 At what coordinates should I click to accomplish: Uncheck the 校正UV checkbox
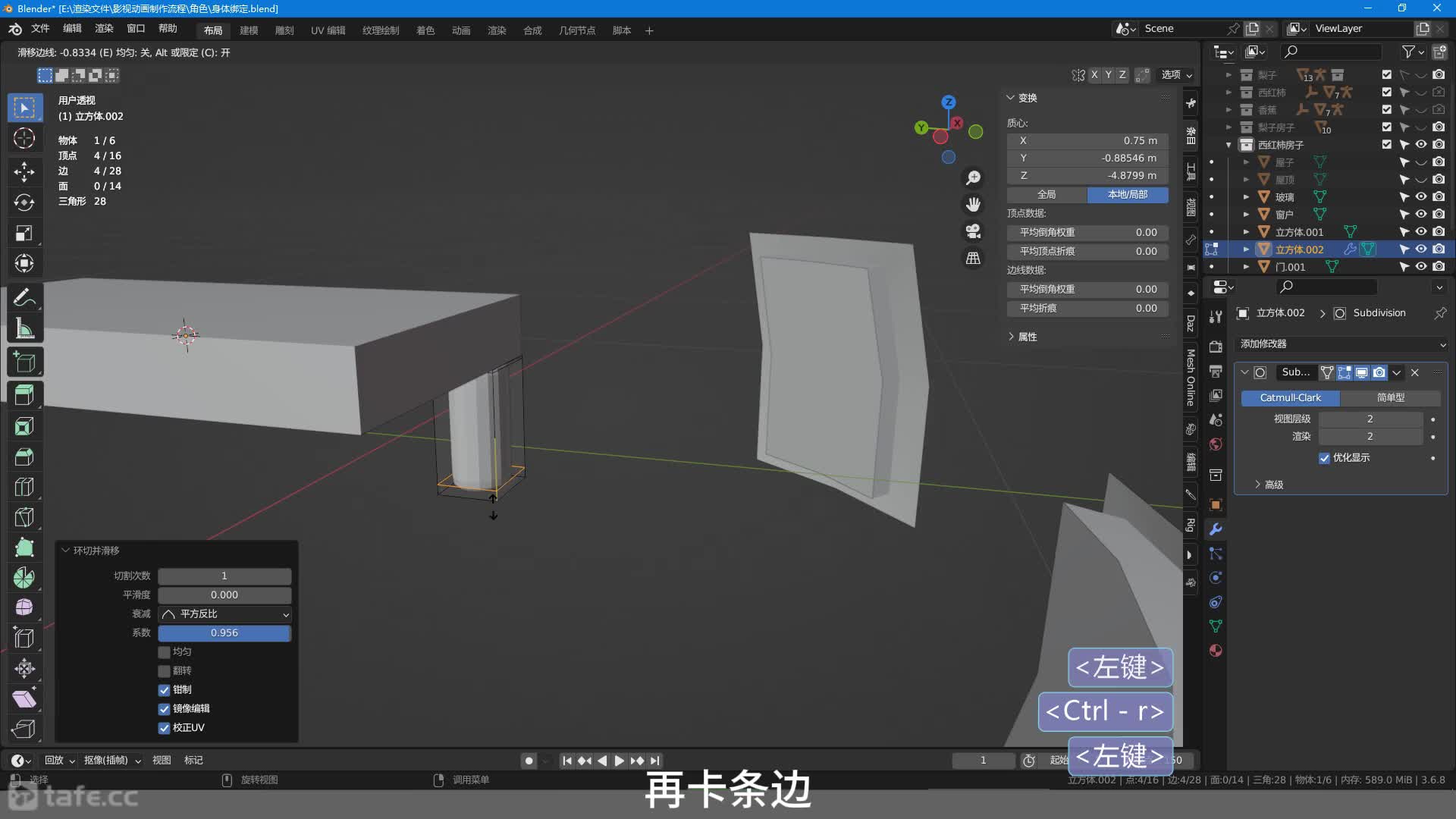[x=164, y=728]
